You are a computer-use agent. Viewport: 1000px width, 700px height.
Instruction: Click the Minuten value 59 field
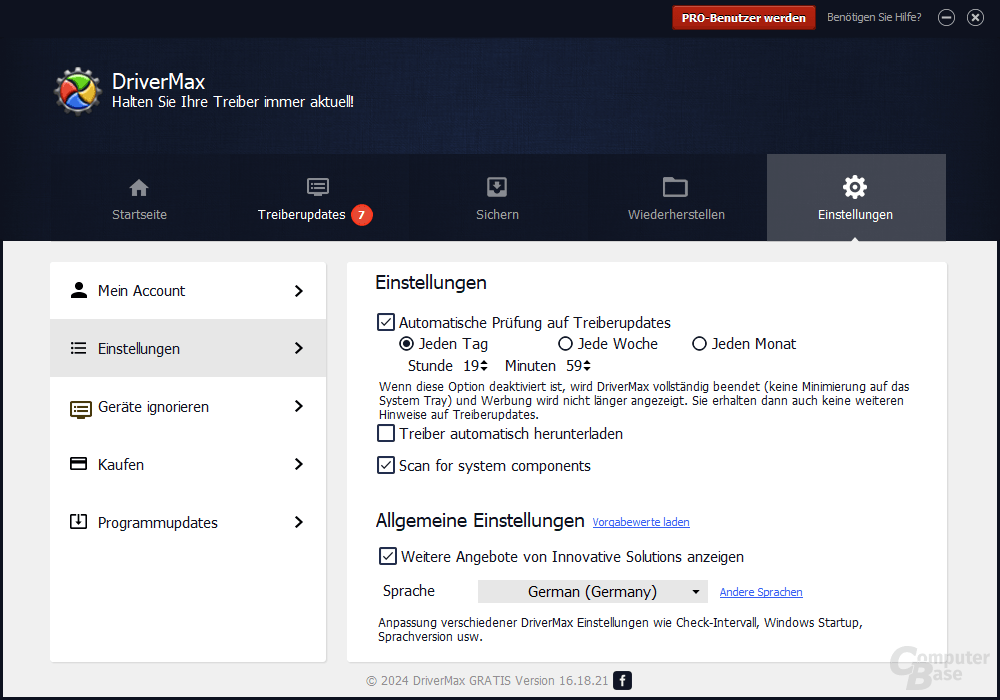(x=574, y=366)
